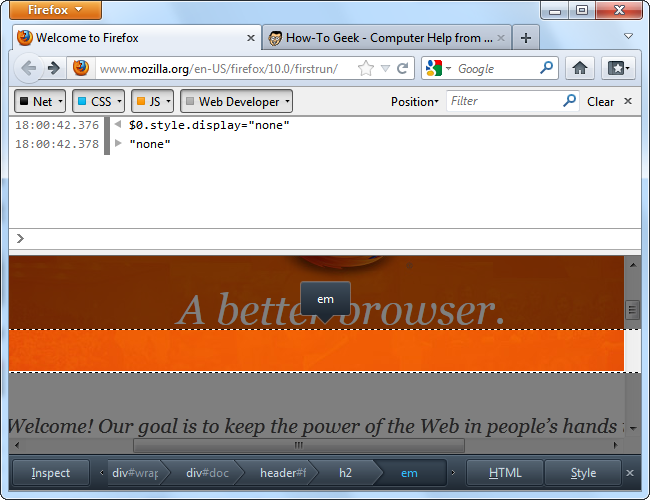The width and height of the screenshot is (650, 500).
Task: Switch to the How-To Geek tab
Action: (x=387, y=38)
